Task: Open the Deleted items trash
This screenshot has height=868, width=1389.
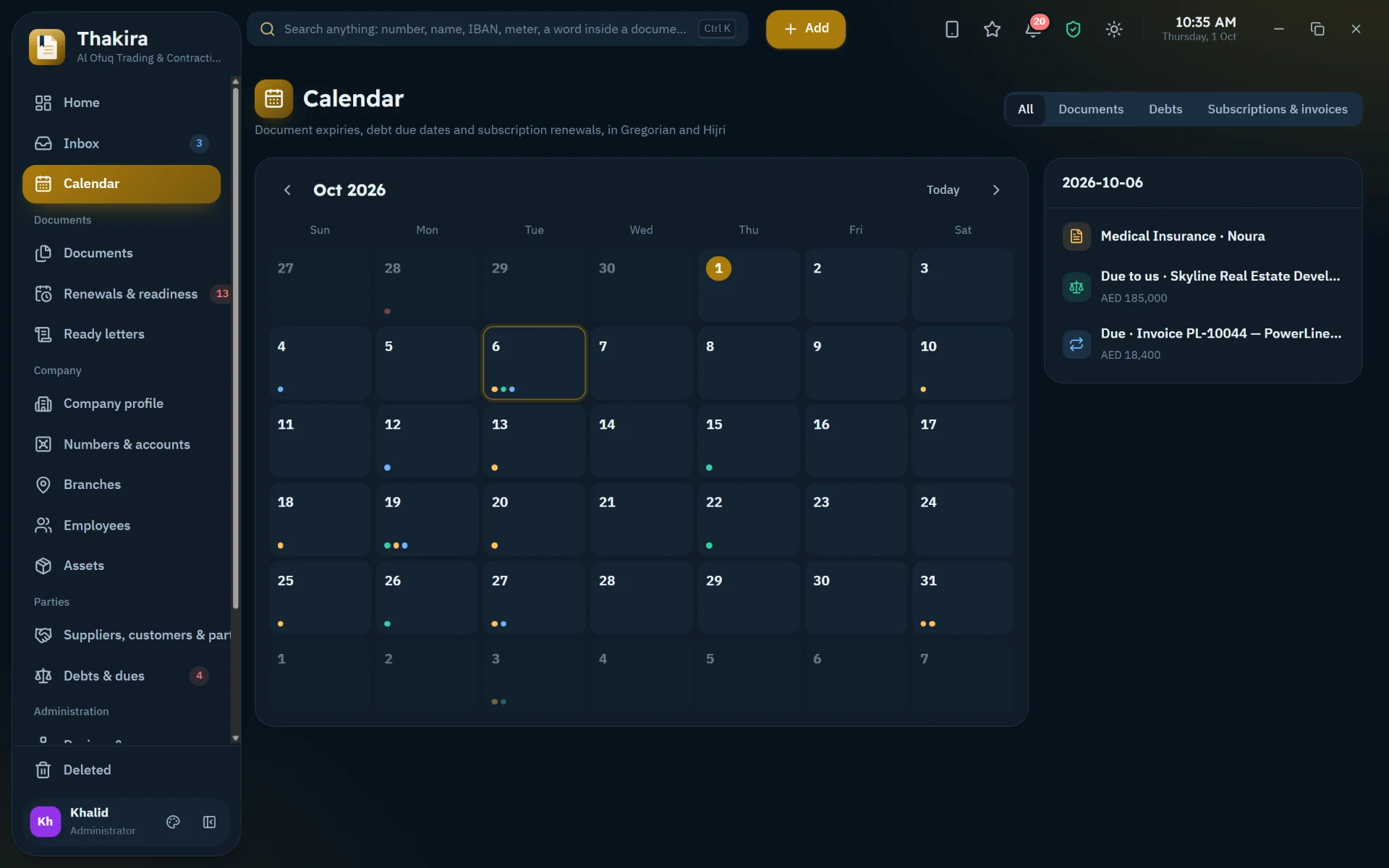Action: coord(122,770)
